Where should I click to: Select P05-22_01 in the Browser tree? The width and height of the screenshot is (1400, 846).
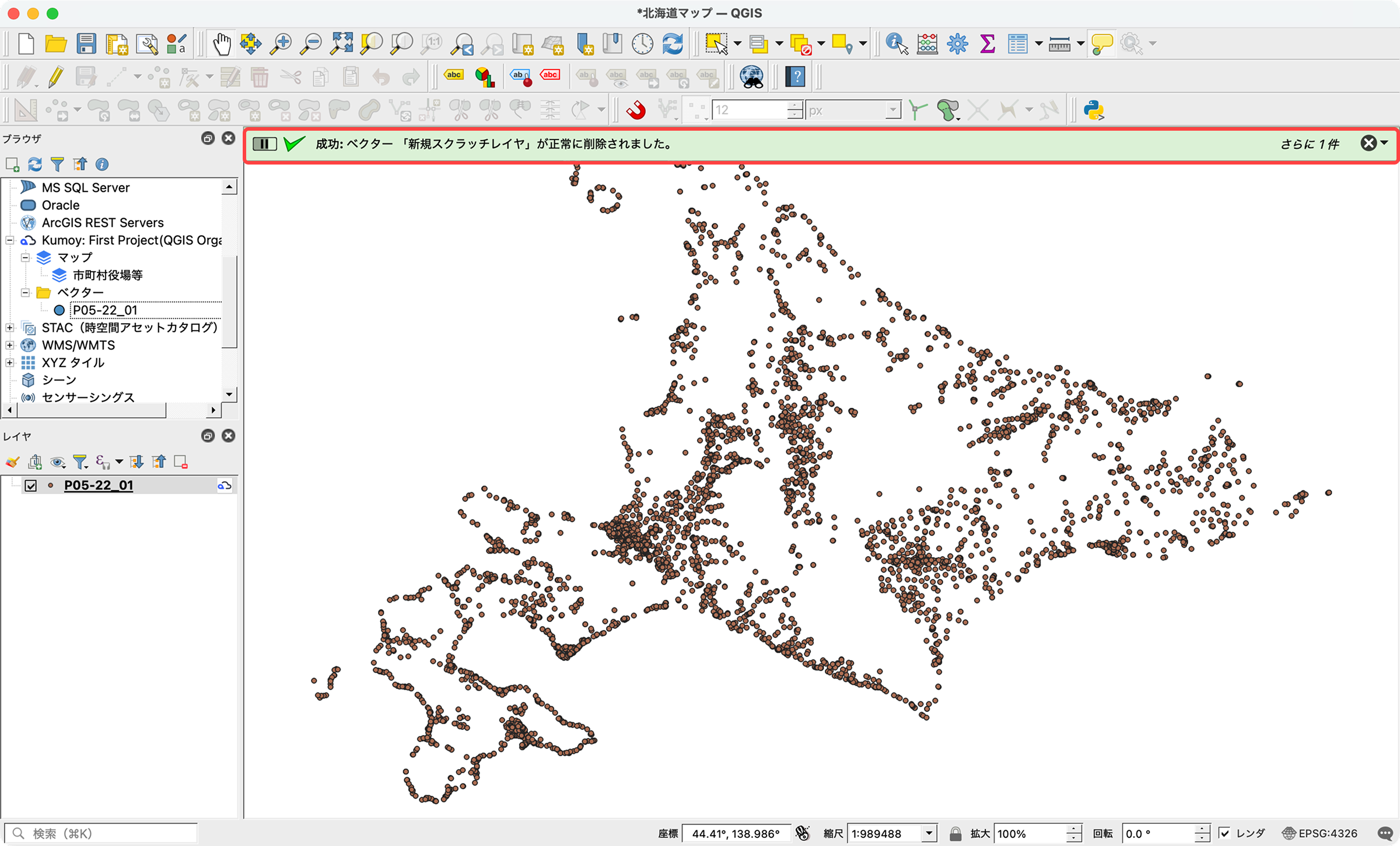tap(105, 310)
